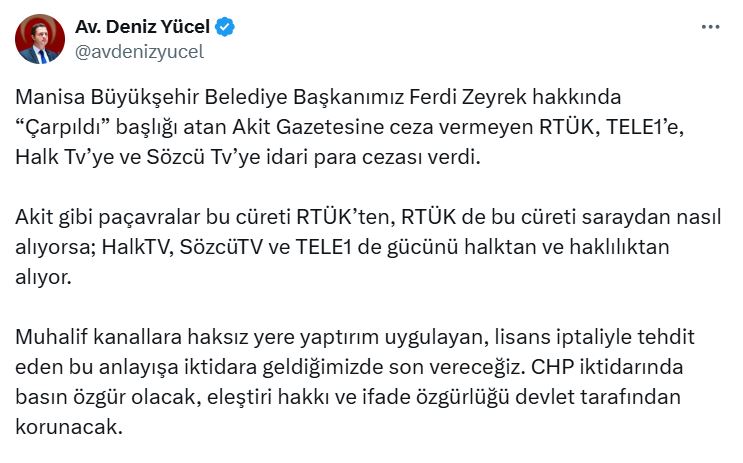Open the tweet's three-dot more options menu
Viewport: 743px width, 463px height.
pyautogui.click(x=710, y=27)
